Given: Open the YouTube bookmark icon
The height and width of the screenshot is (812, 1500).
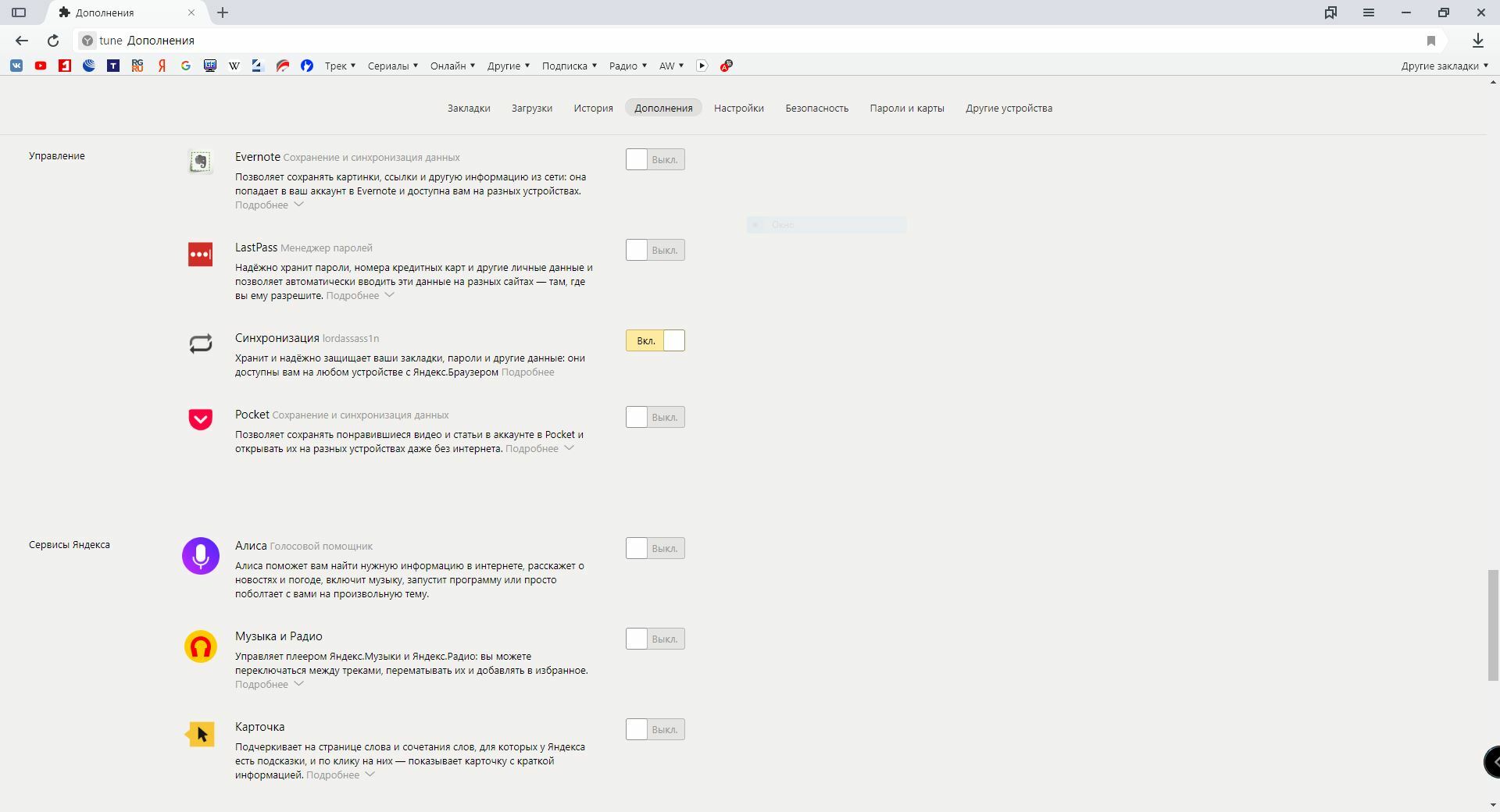Looking at the screenshot, I should coord(41,66).
